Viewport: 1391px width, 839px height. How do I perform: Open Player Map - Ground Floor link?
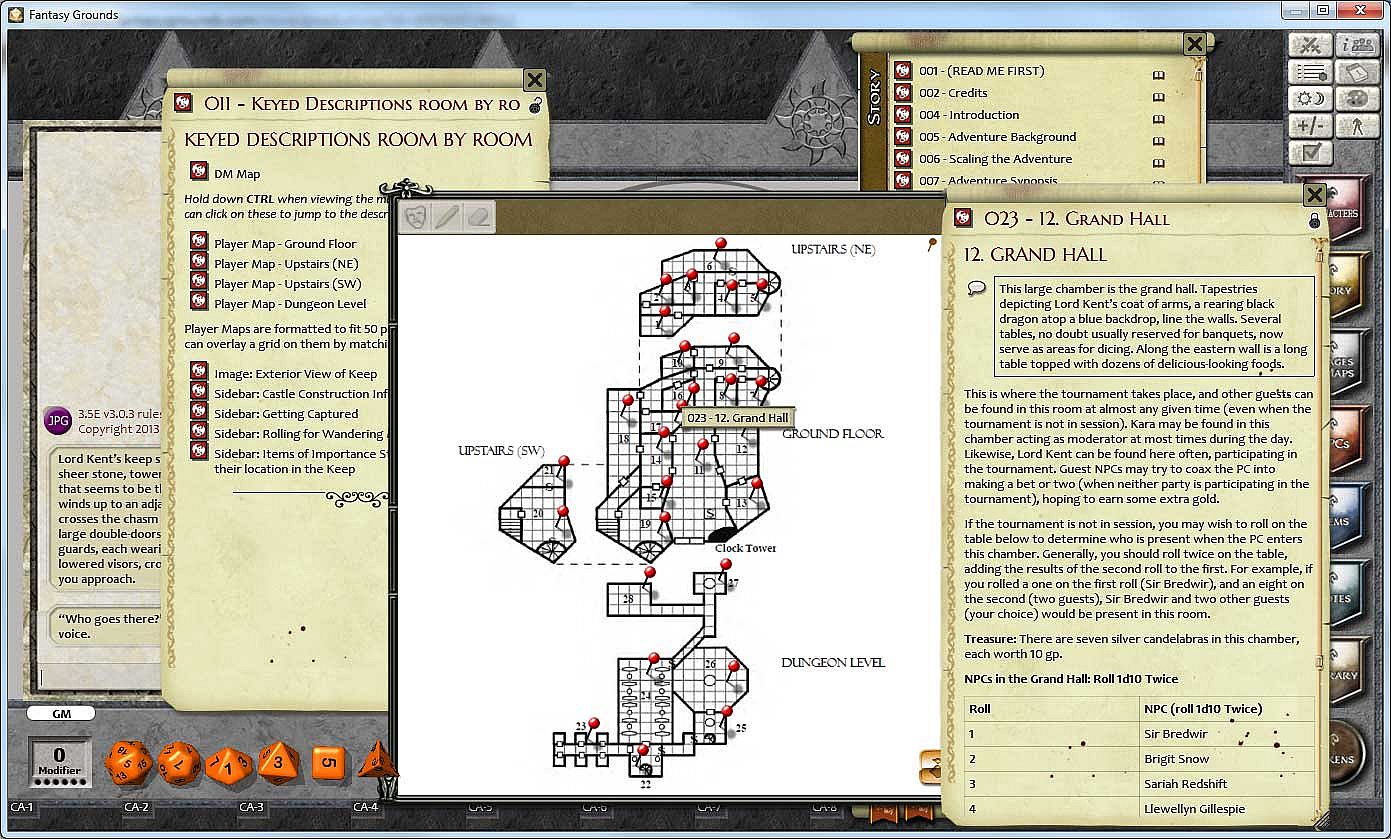point(285,244)
